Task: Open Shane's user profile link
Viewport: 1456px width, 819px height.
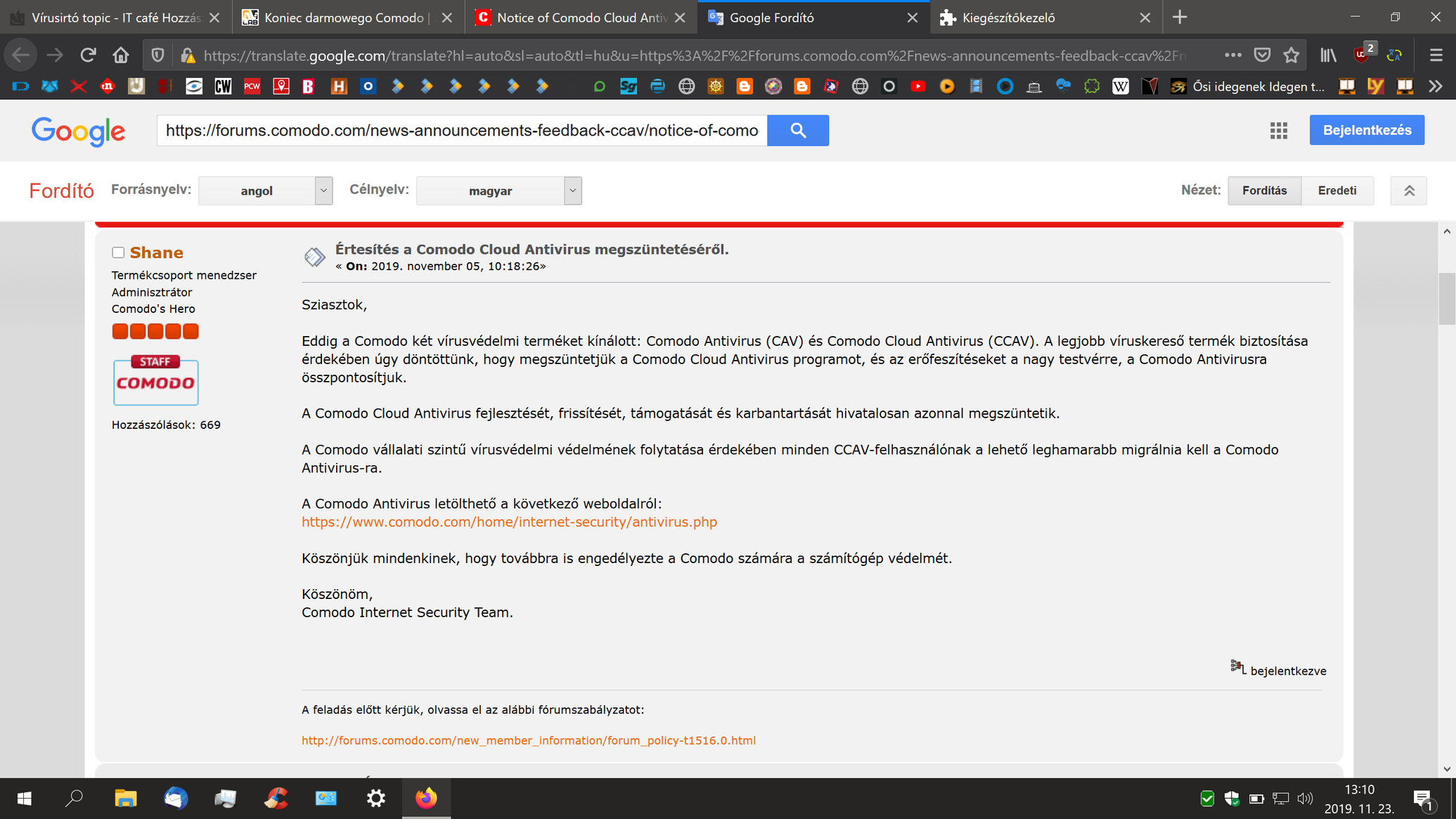Action: point(156,252)
